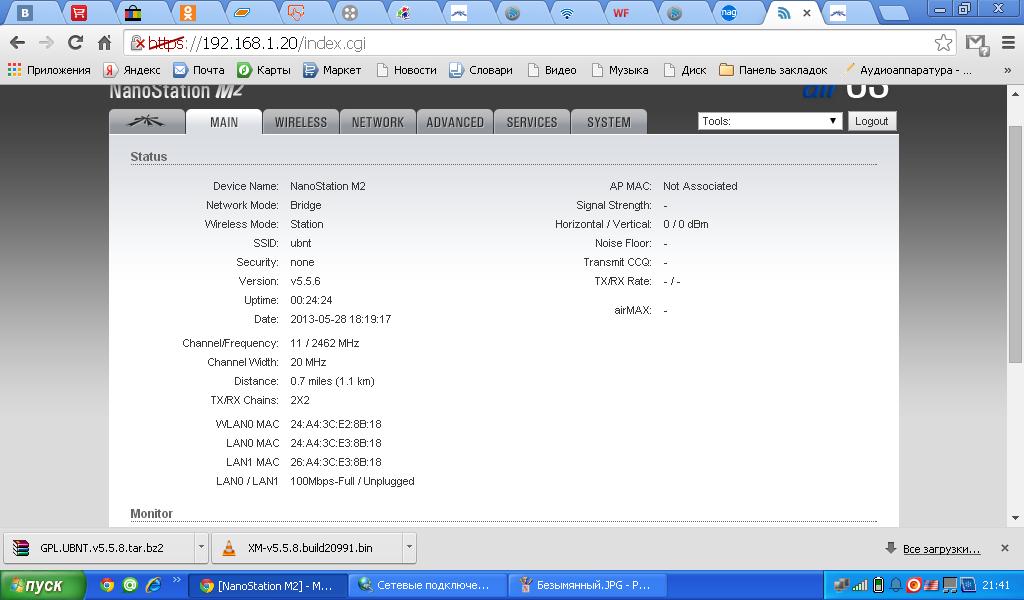Reload the current page
This screenshot has width=1024, height=600.
pos(75,43)
